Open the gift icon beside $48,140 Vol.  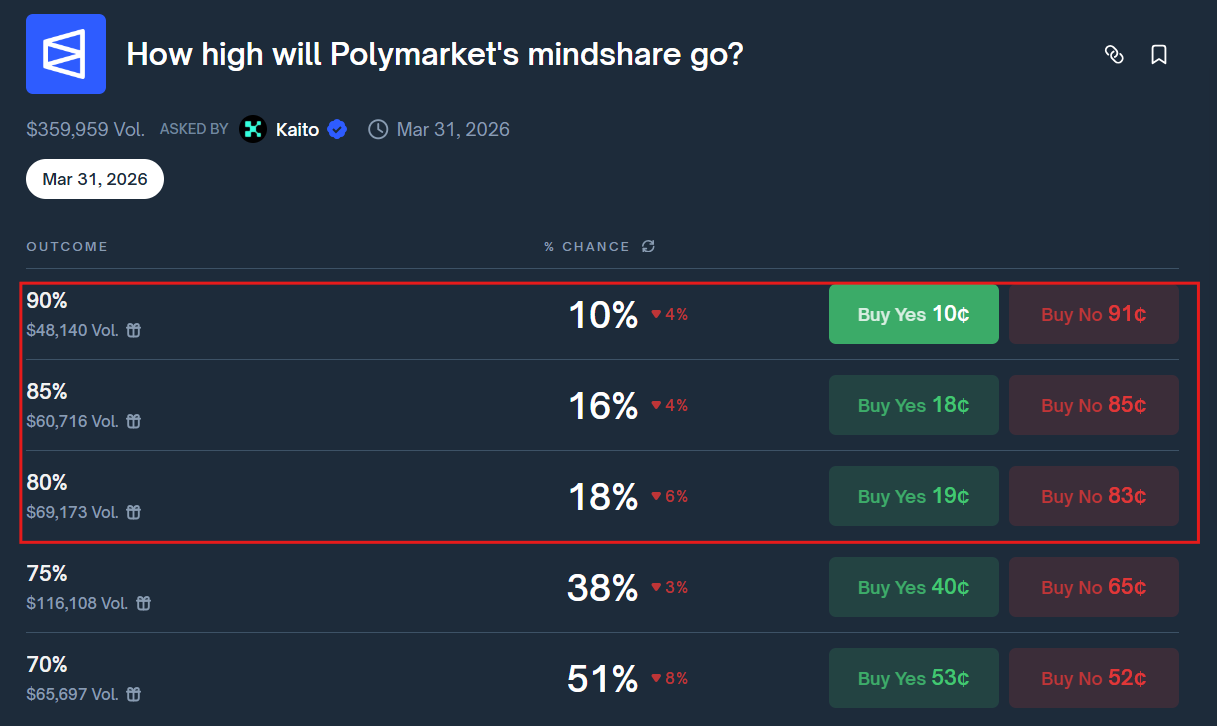click(x=133, y=329)
